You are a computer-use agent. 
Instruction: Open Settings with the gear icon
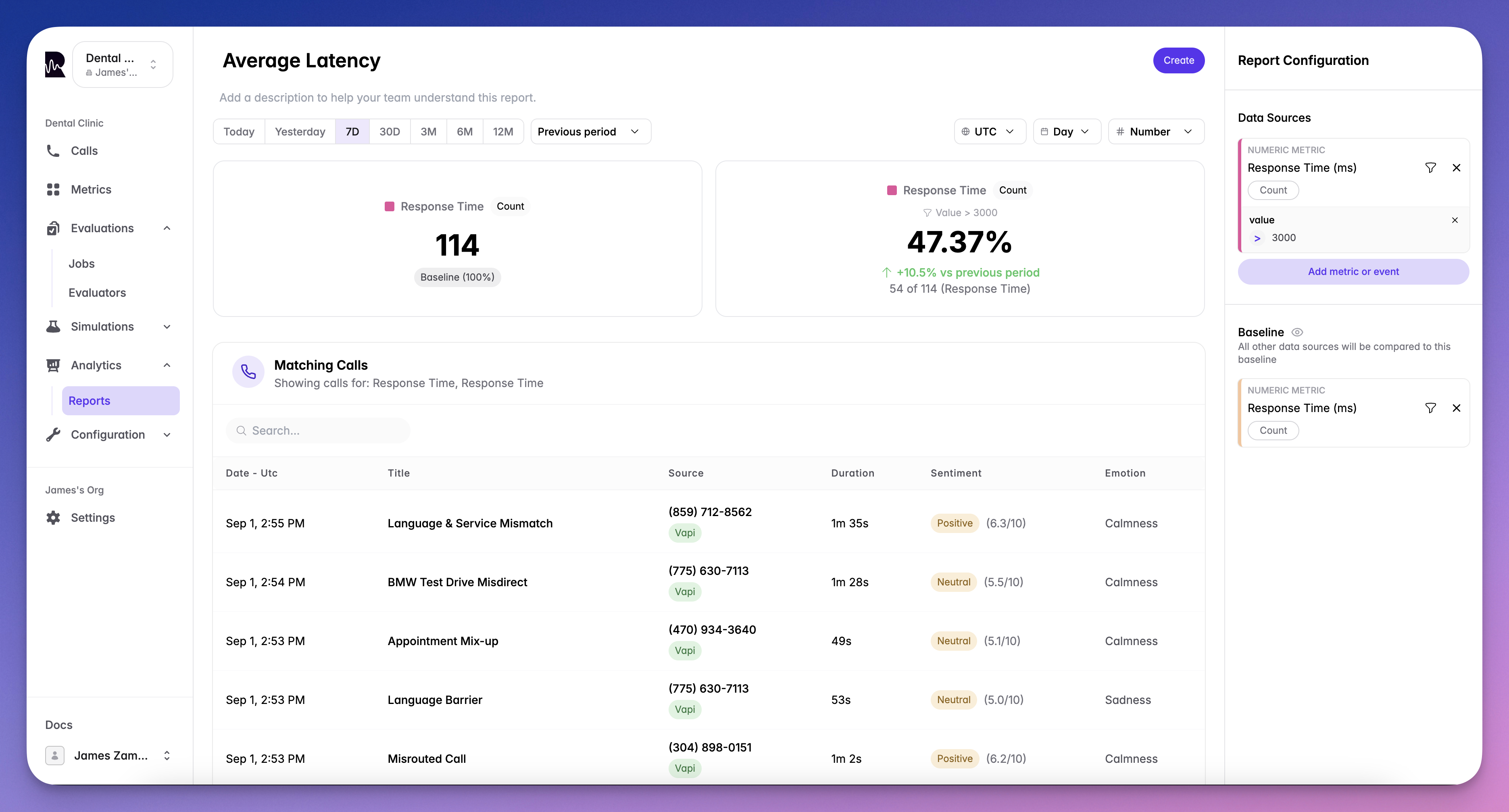pyautogui.click(x=53, y=517)
